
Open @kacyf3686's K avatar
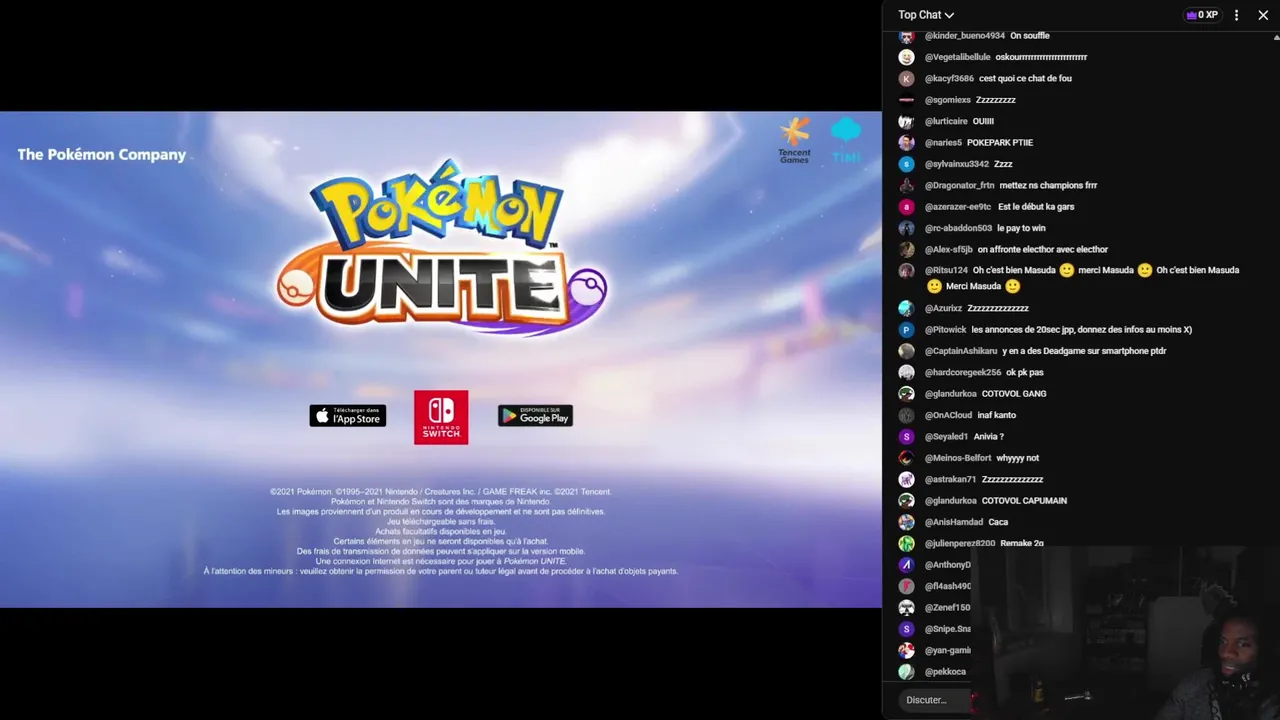click(x=906, y=78)
